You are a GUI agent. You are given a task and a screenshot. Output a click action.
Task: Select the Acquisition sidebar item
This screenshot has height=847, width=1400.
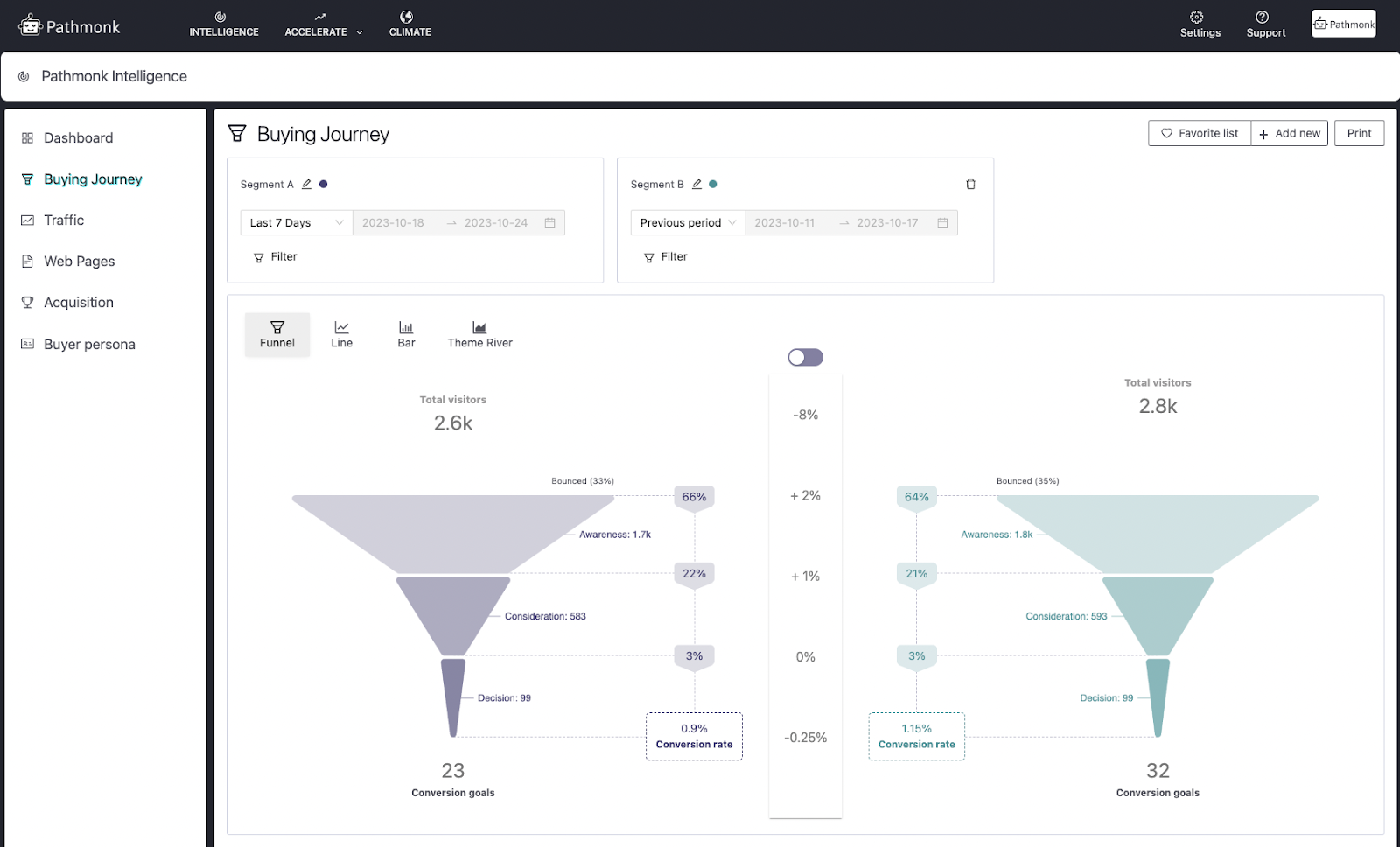pos(78,302)
